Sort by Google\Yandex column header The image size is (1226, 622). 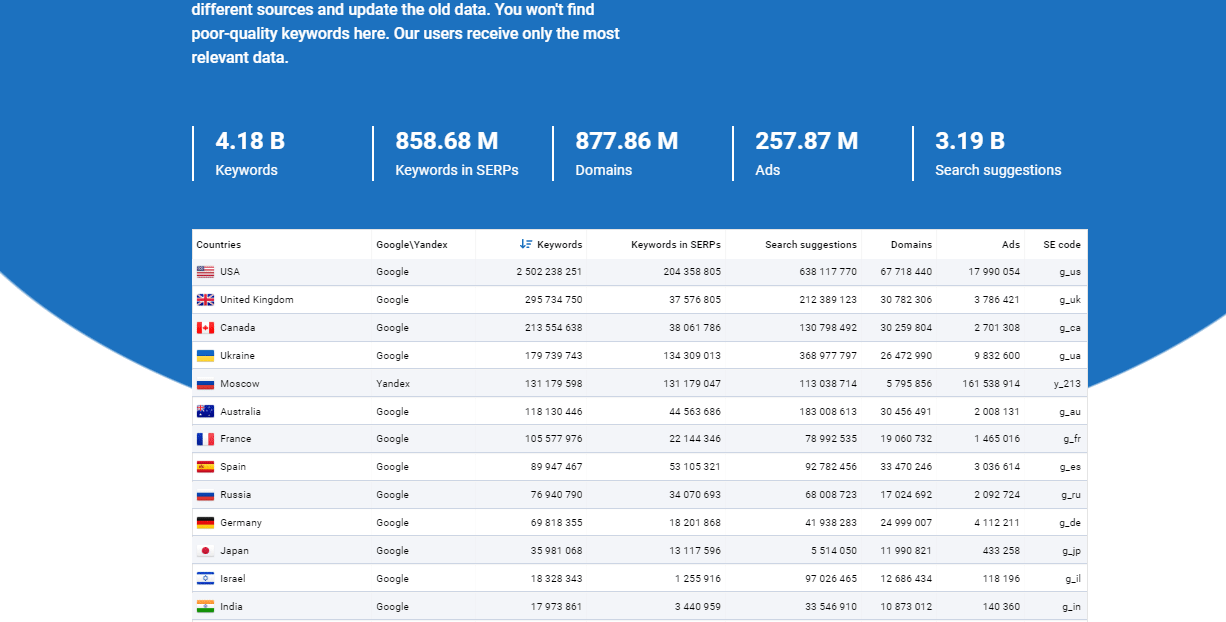[x=412, y=245]
